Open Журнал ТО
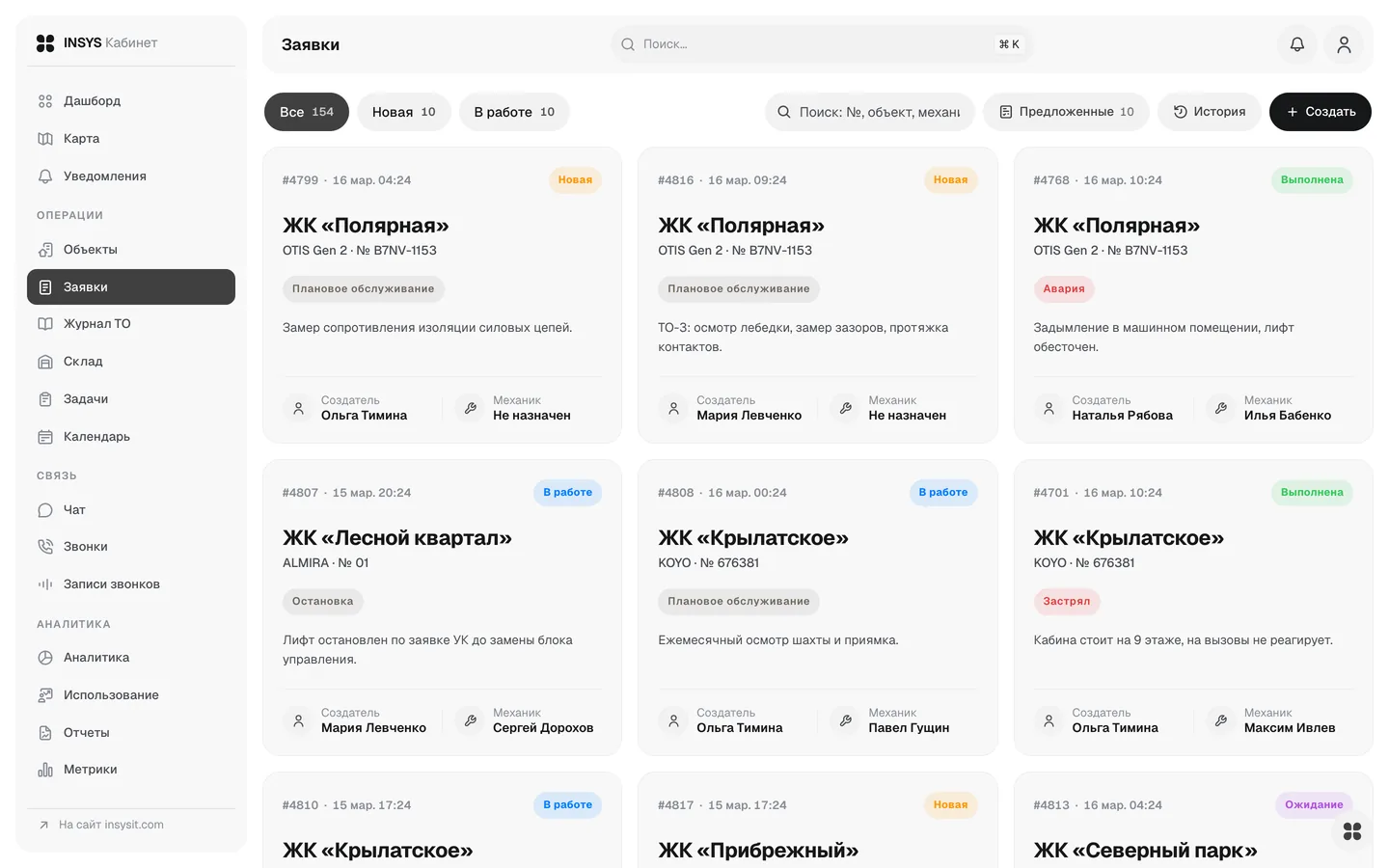Screen dimensions: 1389x868 pyautogui.click(x=131, y=324)
